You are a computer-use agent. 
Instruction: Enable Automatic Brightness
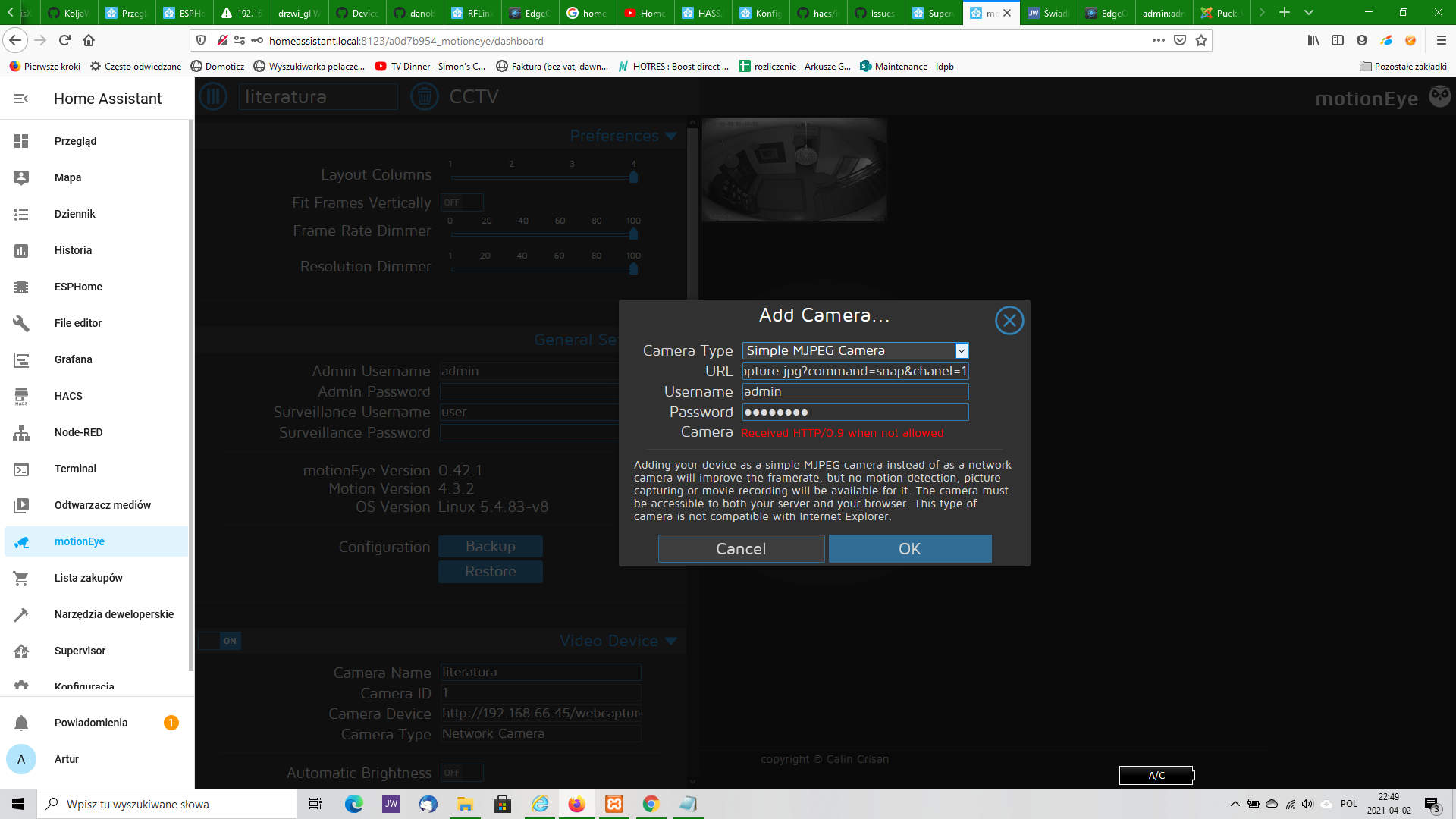[462, 773]
